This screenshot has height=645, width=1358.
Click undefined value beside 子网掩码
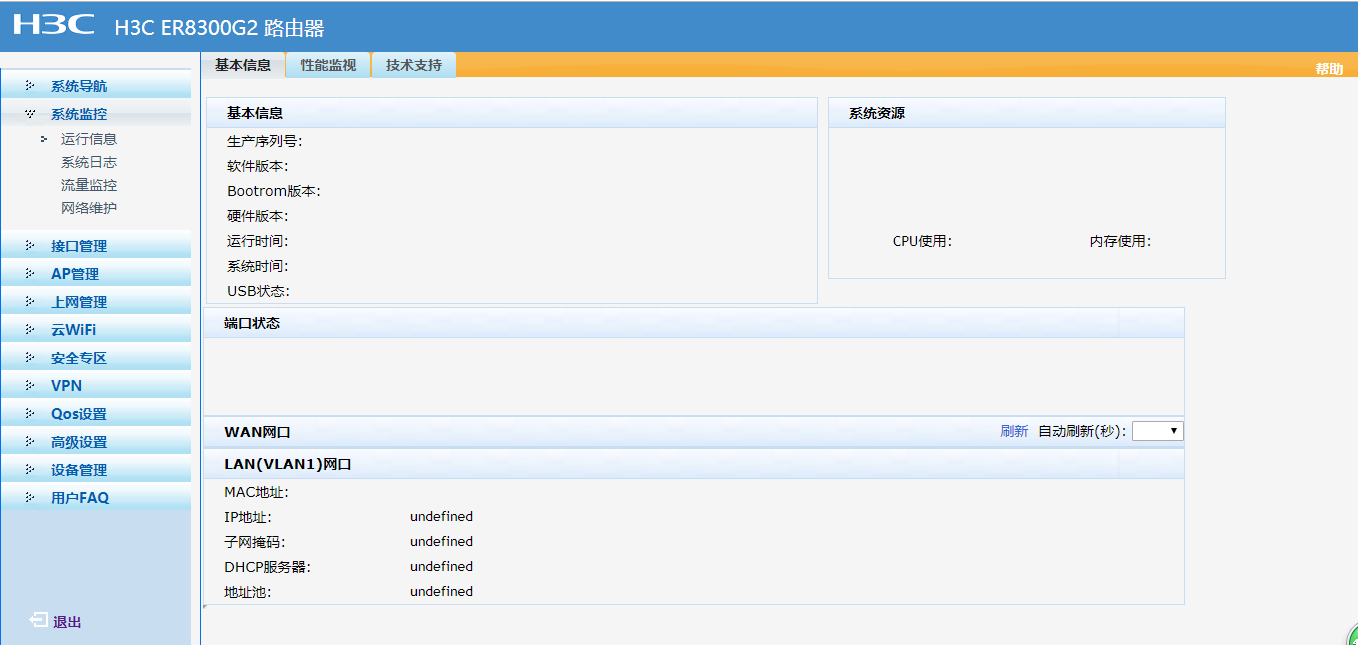[x=441, y=541]
